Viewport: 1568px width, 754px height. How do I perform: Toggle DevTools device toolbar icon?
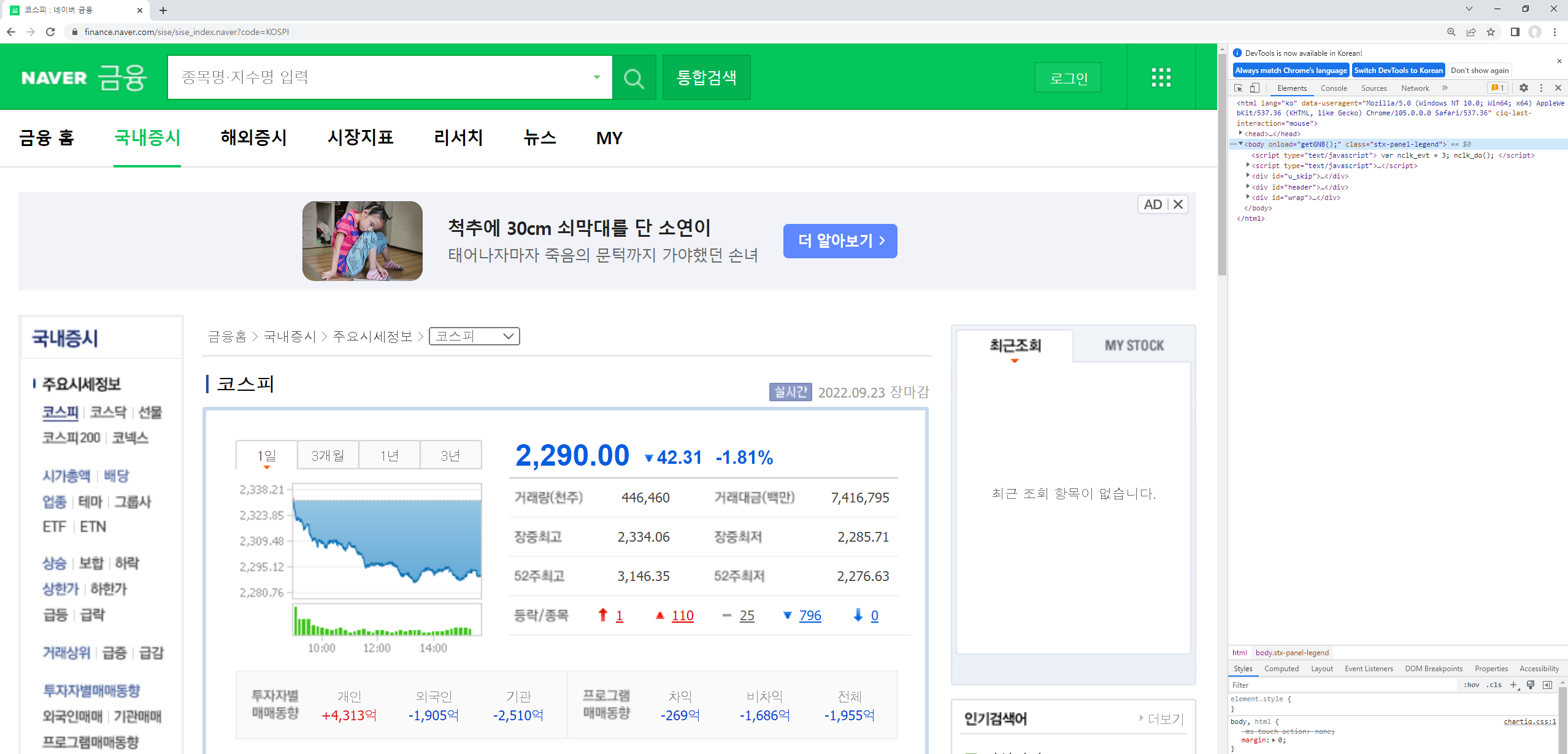pos(1255,88)
